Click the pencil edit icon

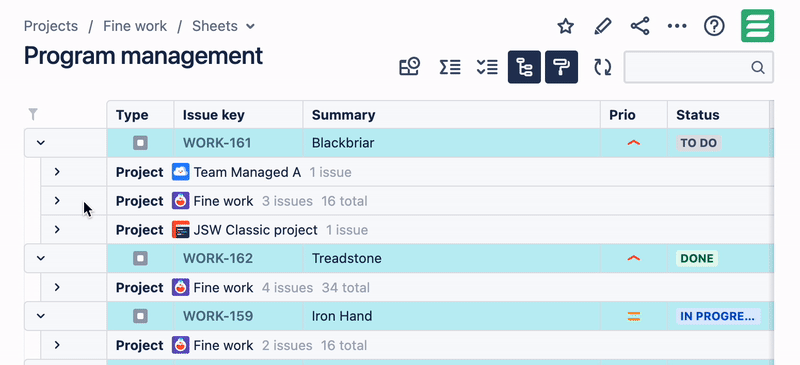pos(603,26)
